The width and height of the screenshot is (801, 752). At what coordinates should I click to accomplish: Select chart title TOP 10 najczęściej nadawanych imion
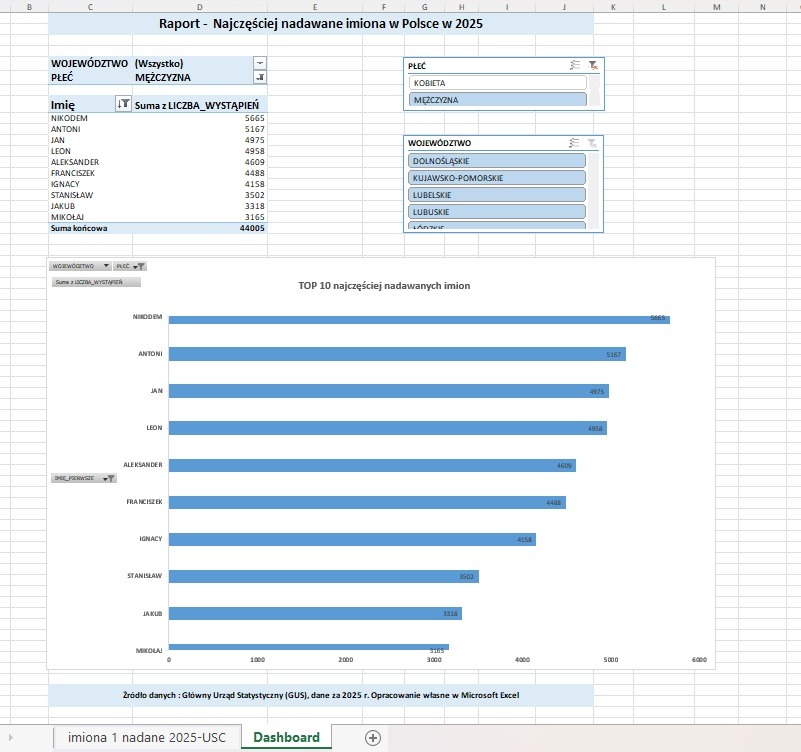click(x=384, y=286)
